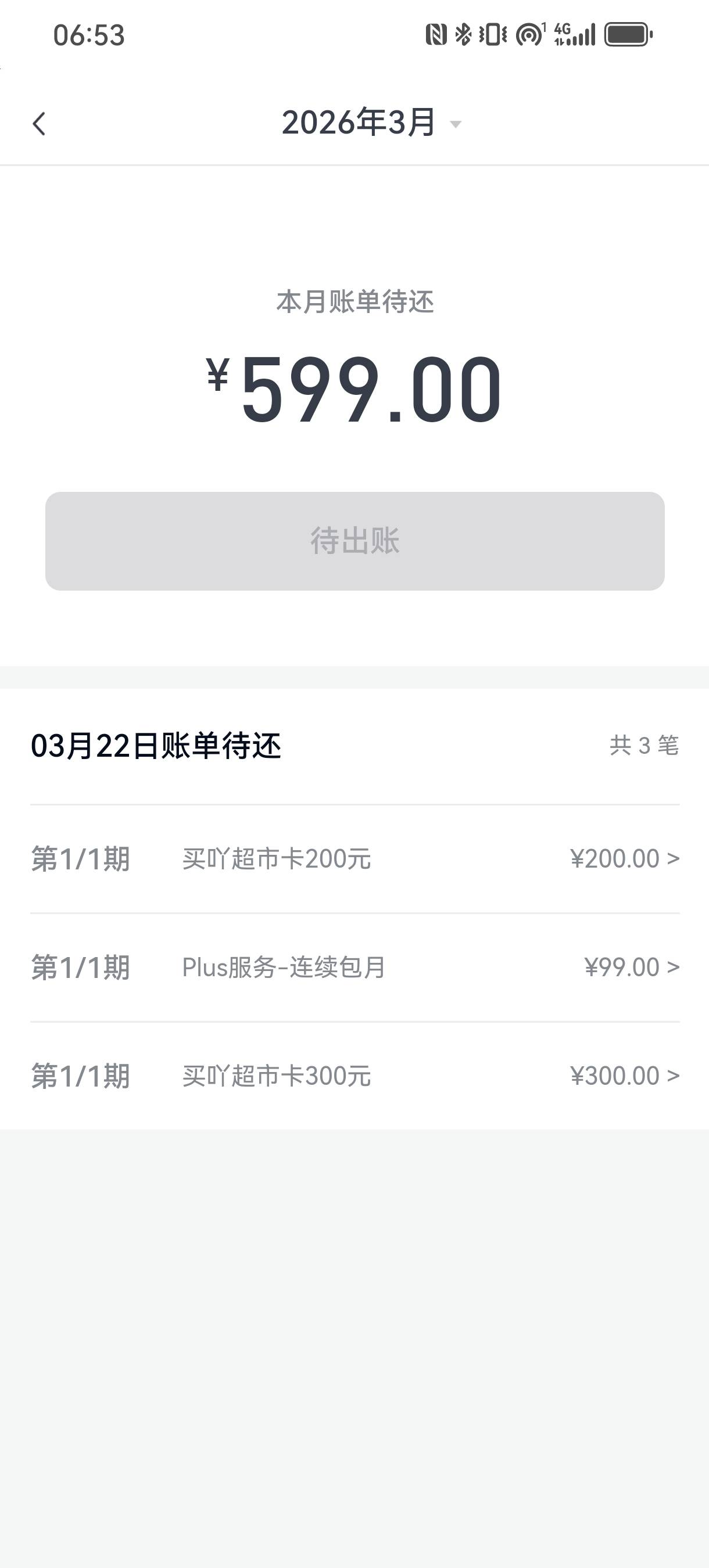The height and width of the screenshot is (1568, 709).
Task: Tap the 2026年3月 title text
Action: pos(358,123)
